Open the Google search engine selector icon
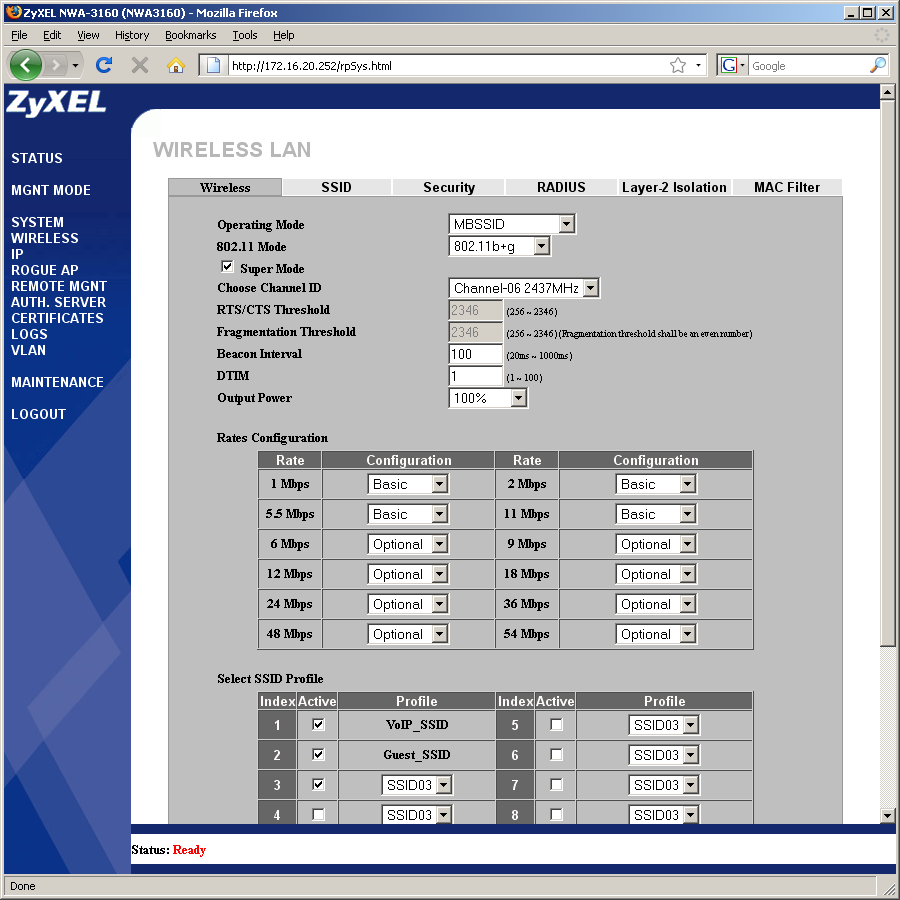 (x=731, y=65)
